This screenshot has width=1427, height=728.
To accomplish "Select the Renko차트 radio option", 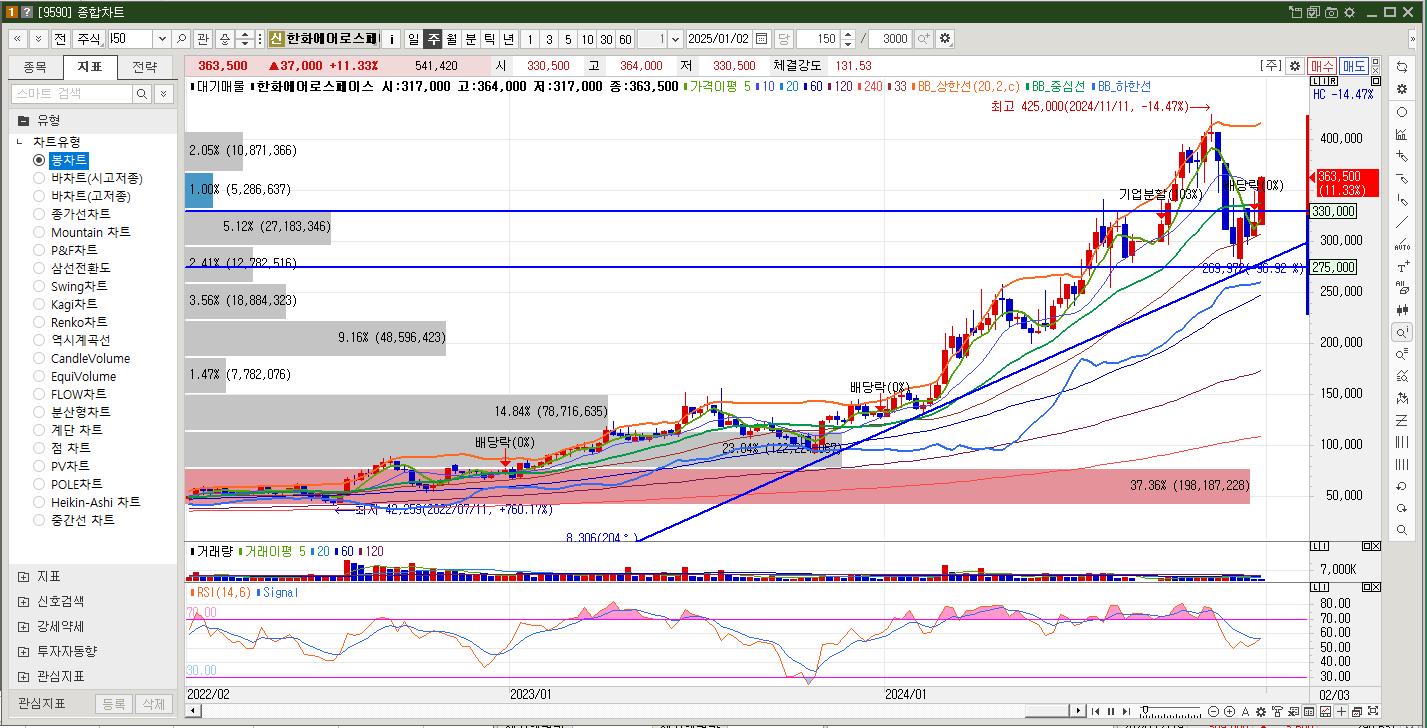I will click(x=39, y=322).
